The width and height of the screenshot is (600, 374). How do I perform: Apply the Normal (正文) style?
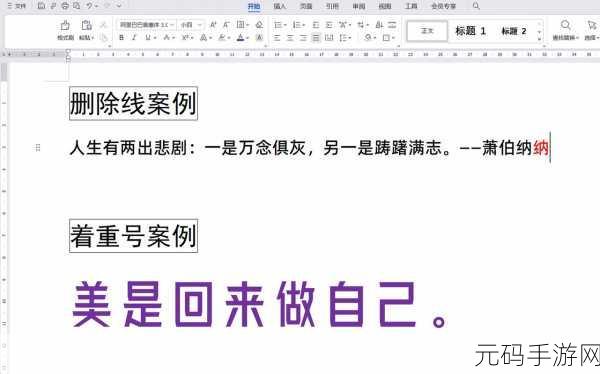point(427,31)
